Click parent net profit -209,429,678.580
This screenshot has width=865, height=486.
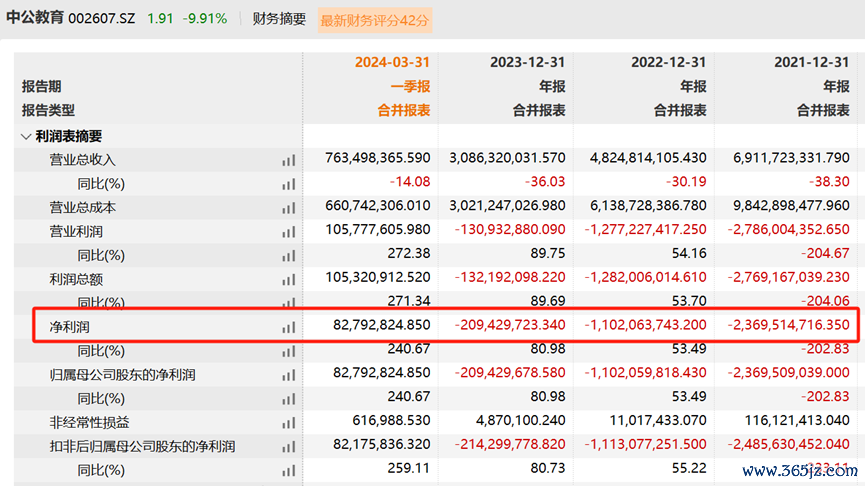click(x=510, y=373)
